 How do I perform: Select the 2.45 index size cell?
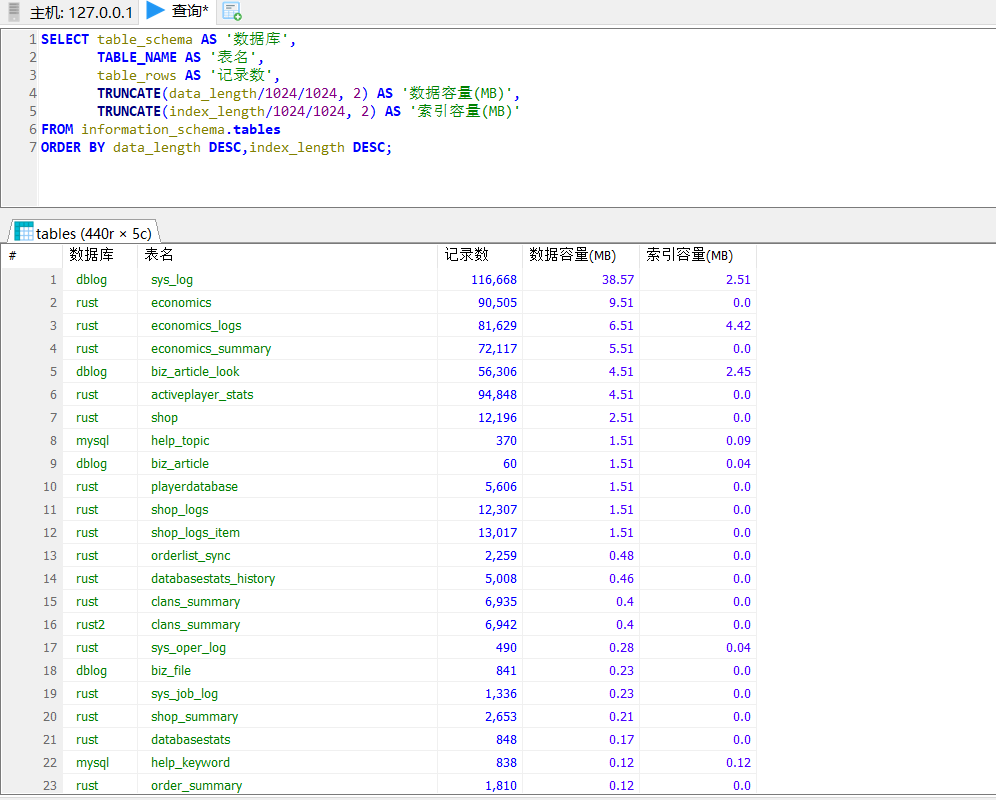[x=697, y=371]
